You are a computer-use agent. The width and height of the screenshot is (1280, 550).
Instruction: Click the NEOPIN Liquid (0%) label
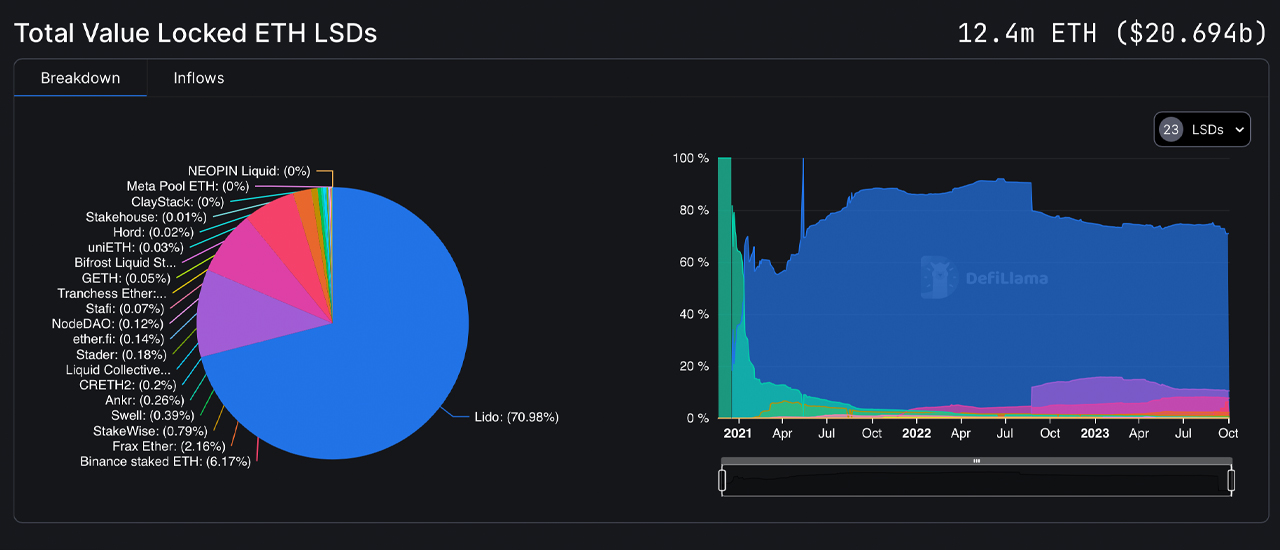(249, 171)
